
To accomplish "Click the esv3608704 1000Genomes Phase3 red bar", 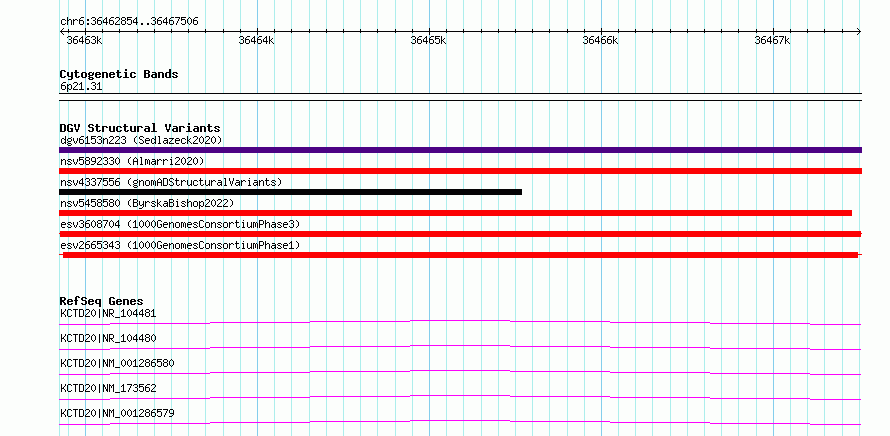I will click(460, 234).
